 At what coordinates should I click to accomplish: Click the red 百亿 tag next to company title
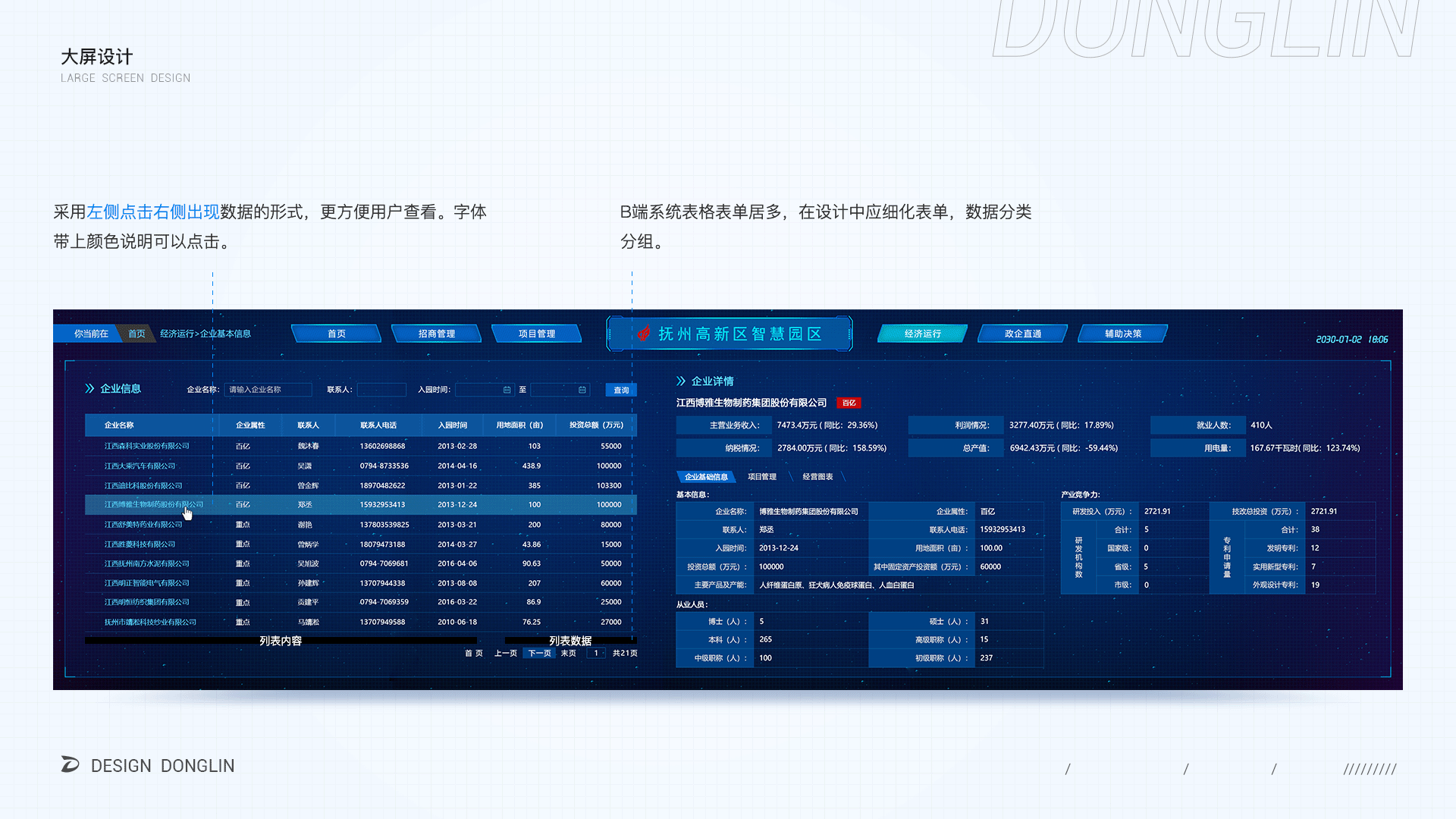point(849,403)
